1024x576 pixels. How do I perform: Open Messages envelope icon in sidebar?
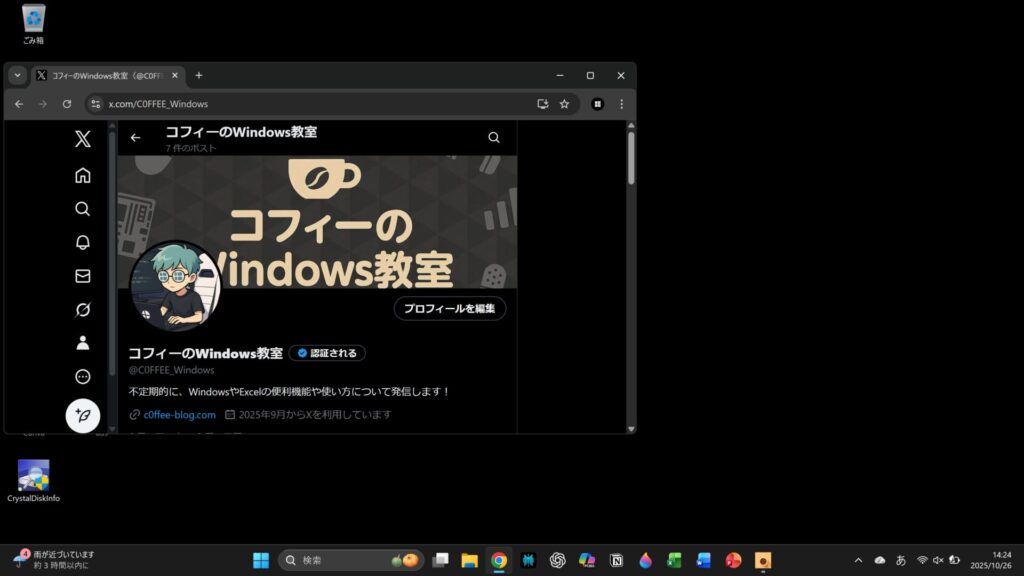coord(83,276)
